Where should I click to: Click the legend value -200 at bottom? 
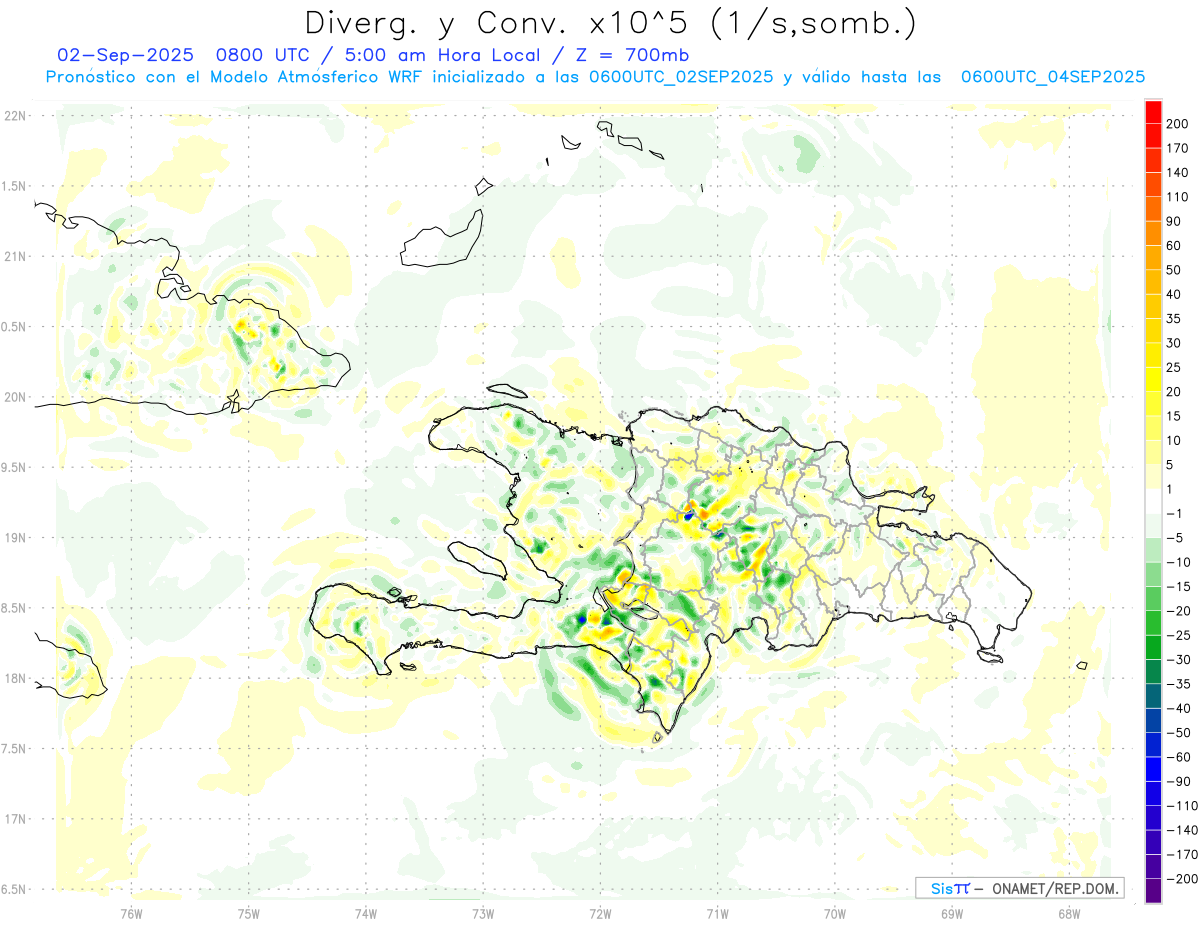click(x=1181, y=878)
